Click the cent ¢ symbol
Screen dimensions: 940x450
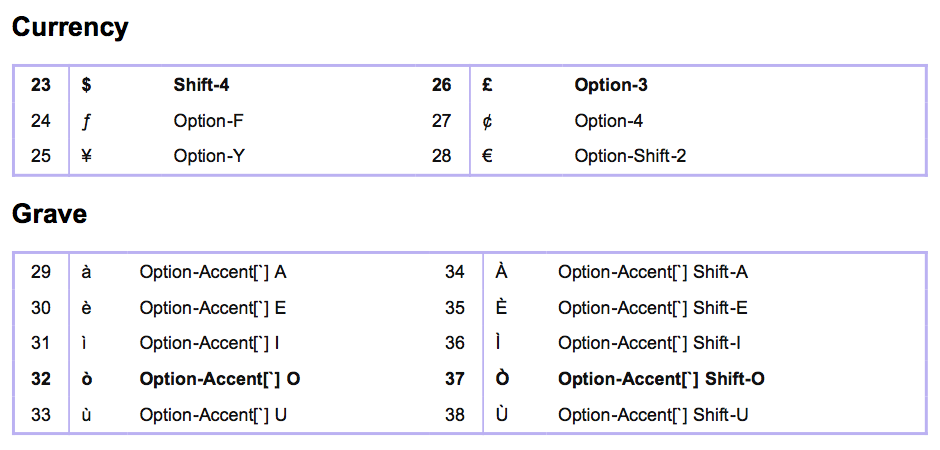[x=486, y=121]
